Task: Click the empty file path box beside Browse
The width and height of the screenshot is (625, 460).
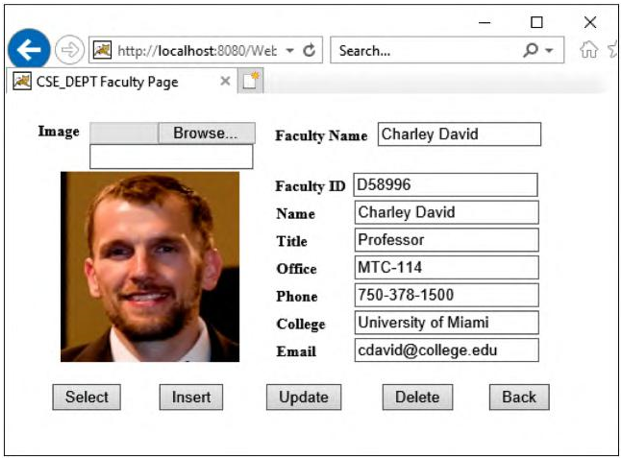Action: [124, 133]
